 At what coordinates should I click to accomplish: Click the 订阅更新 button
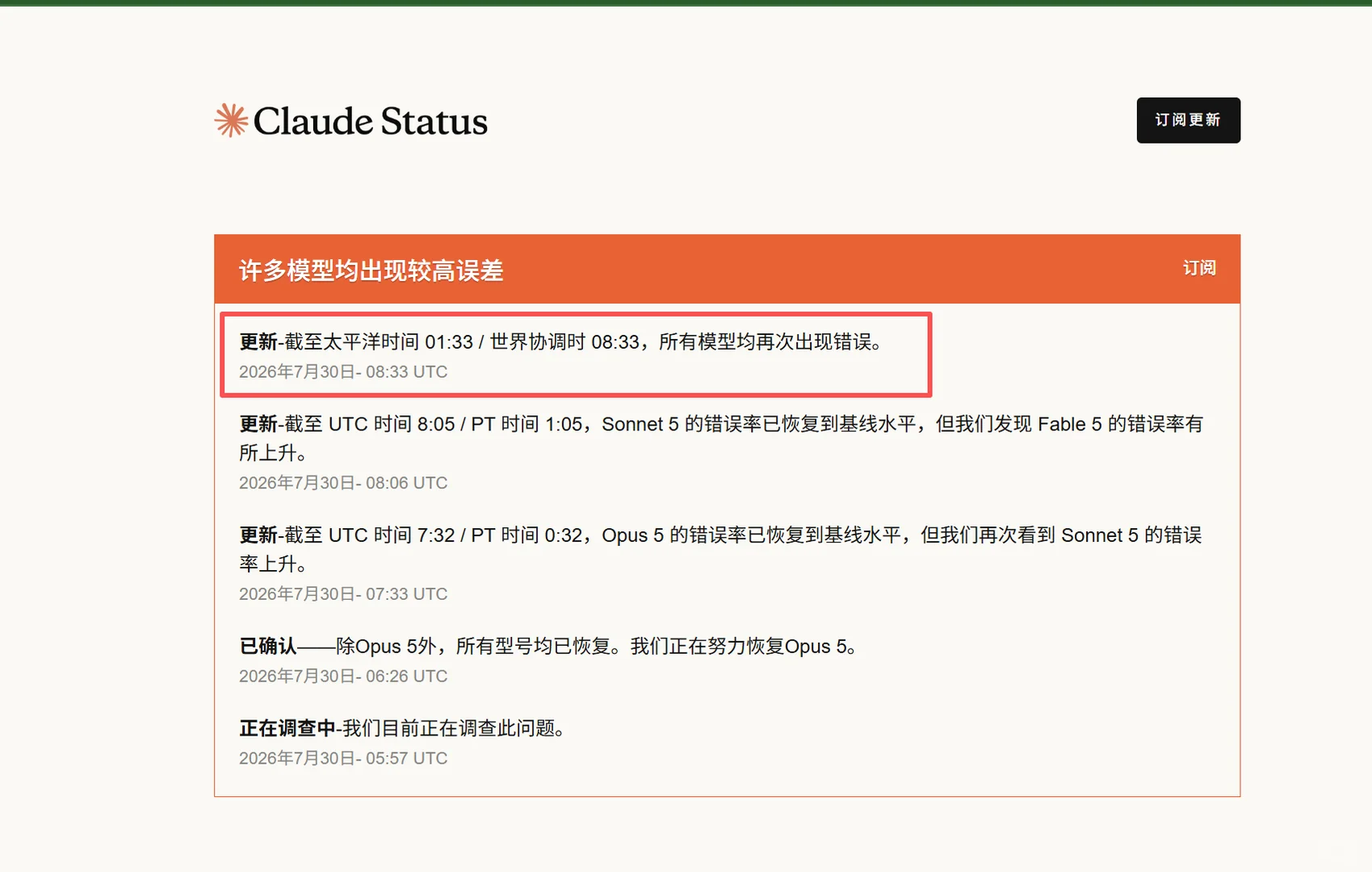pyautogui.click(x=1188, y=120)
